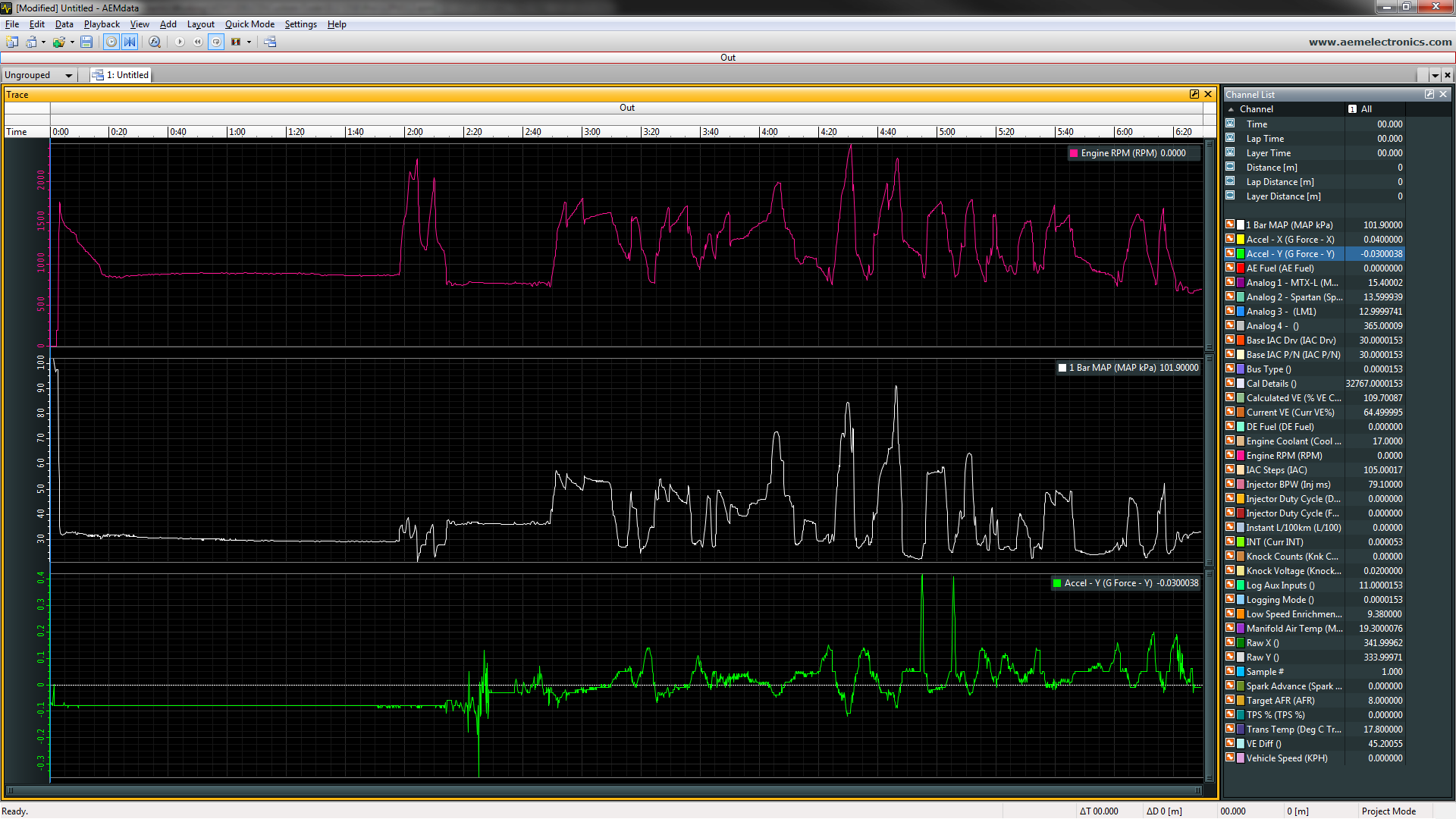Open the dropdown arrow next to trace type icon

tap(249, 42)
